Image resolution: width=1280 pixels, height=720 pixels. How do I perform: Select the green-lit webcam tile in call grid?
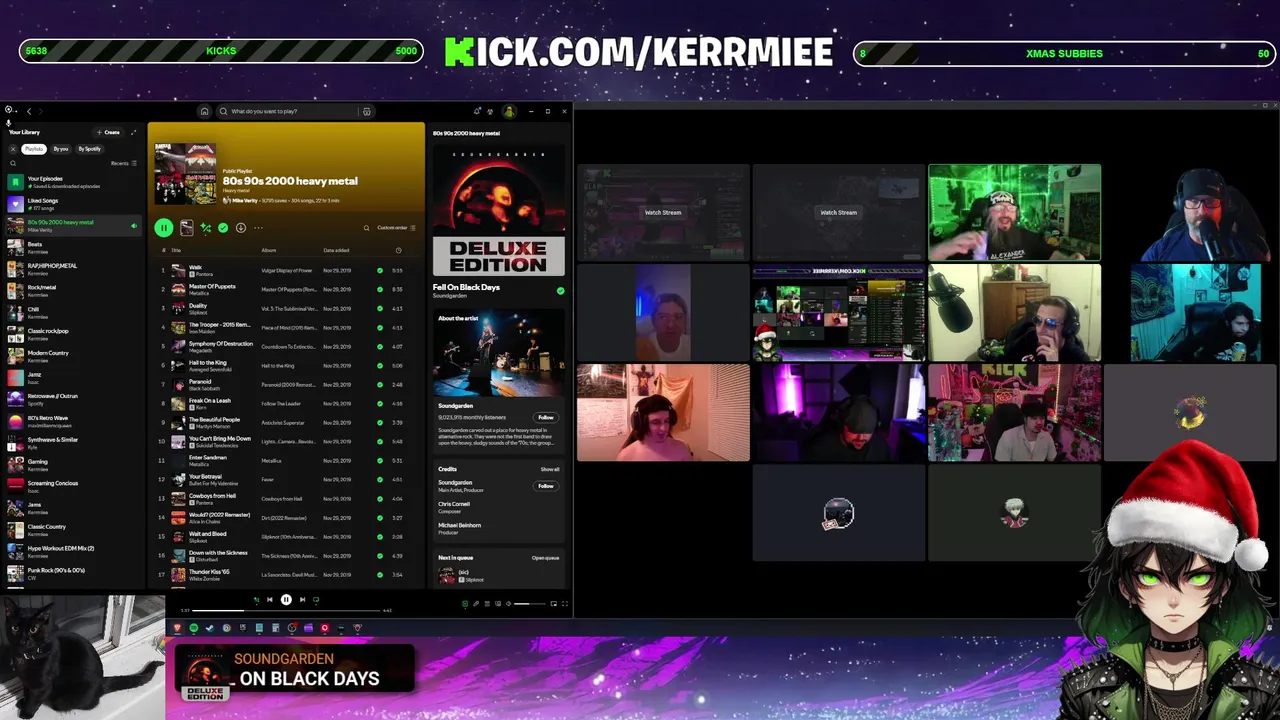click(x=1014, y=213)
